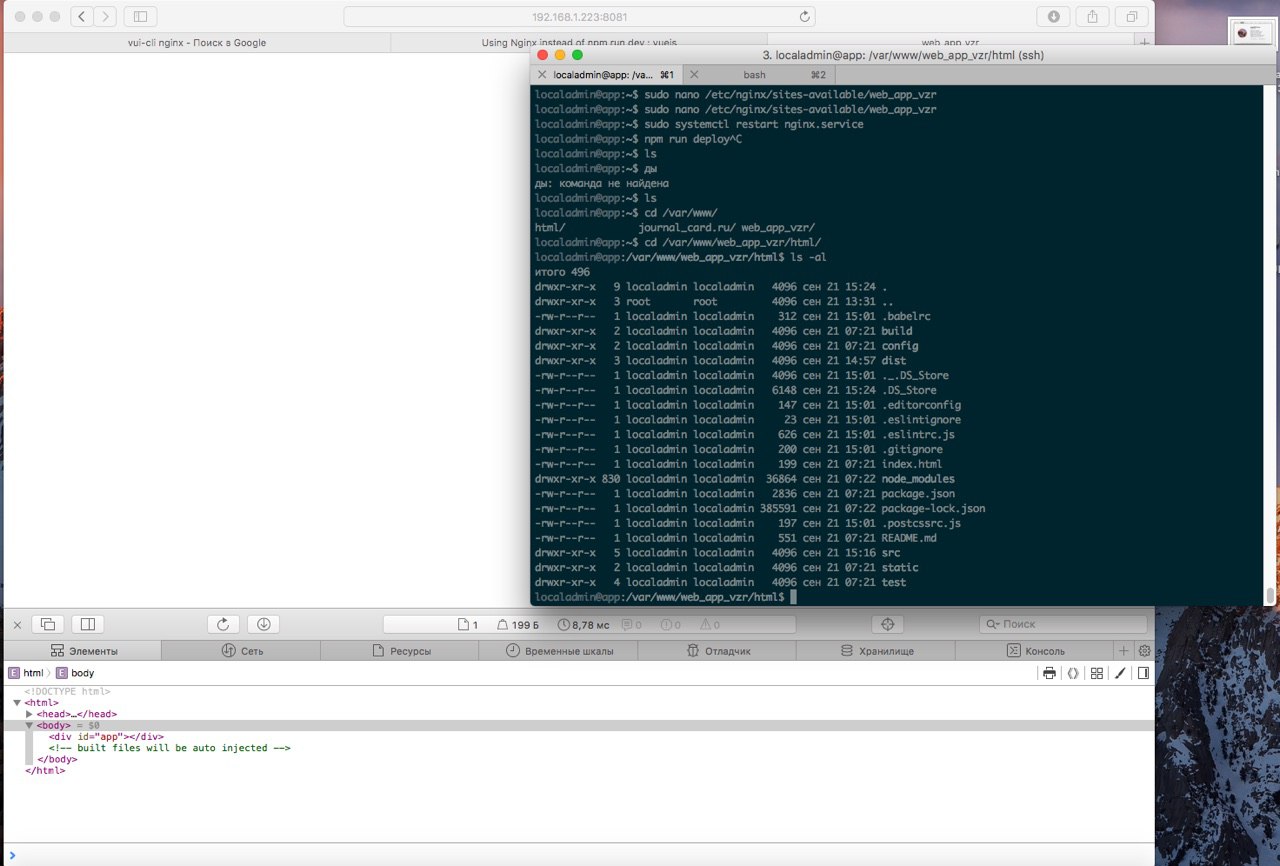Screen dimensions: 1280x866
Task: Dock Web Inspector to the side
Action: (x=87, y=624)
